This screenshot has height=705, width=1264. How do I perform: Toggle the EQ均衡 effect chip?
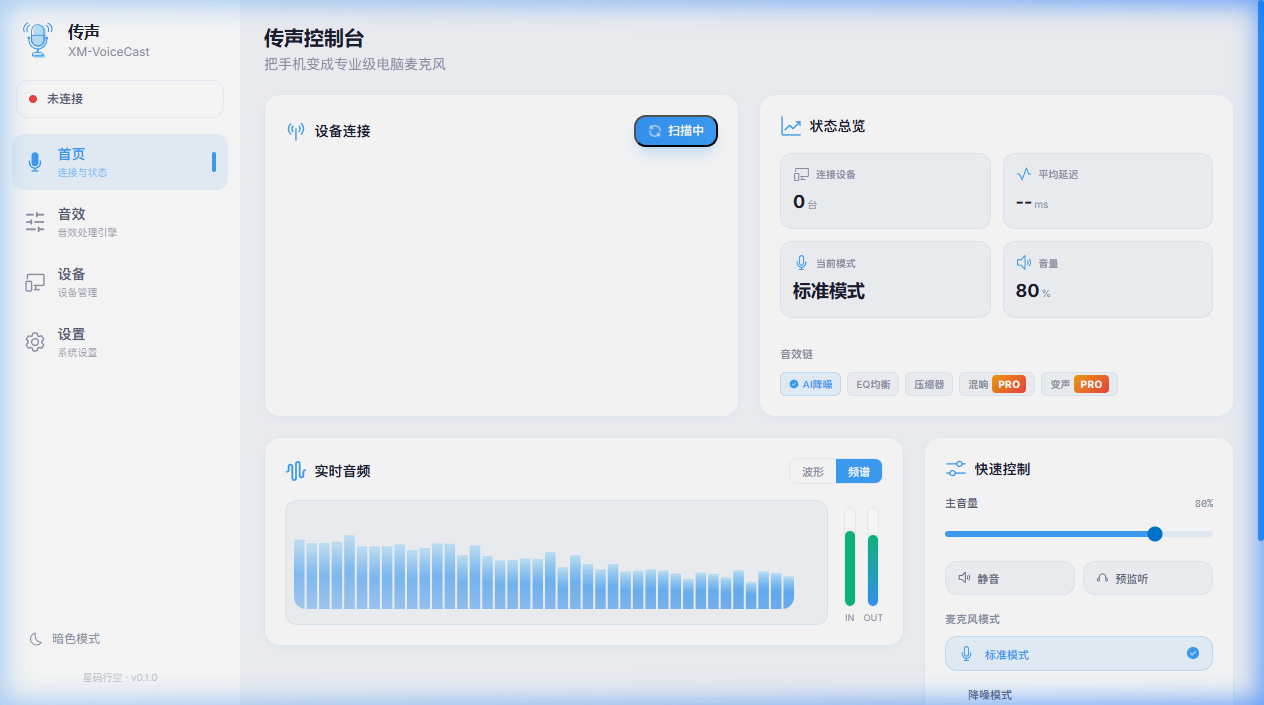(x=873, y=384)
